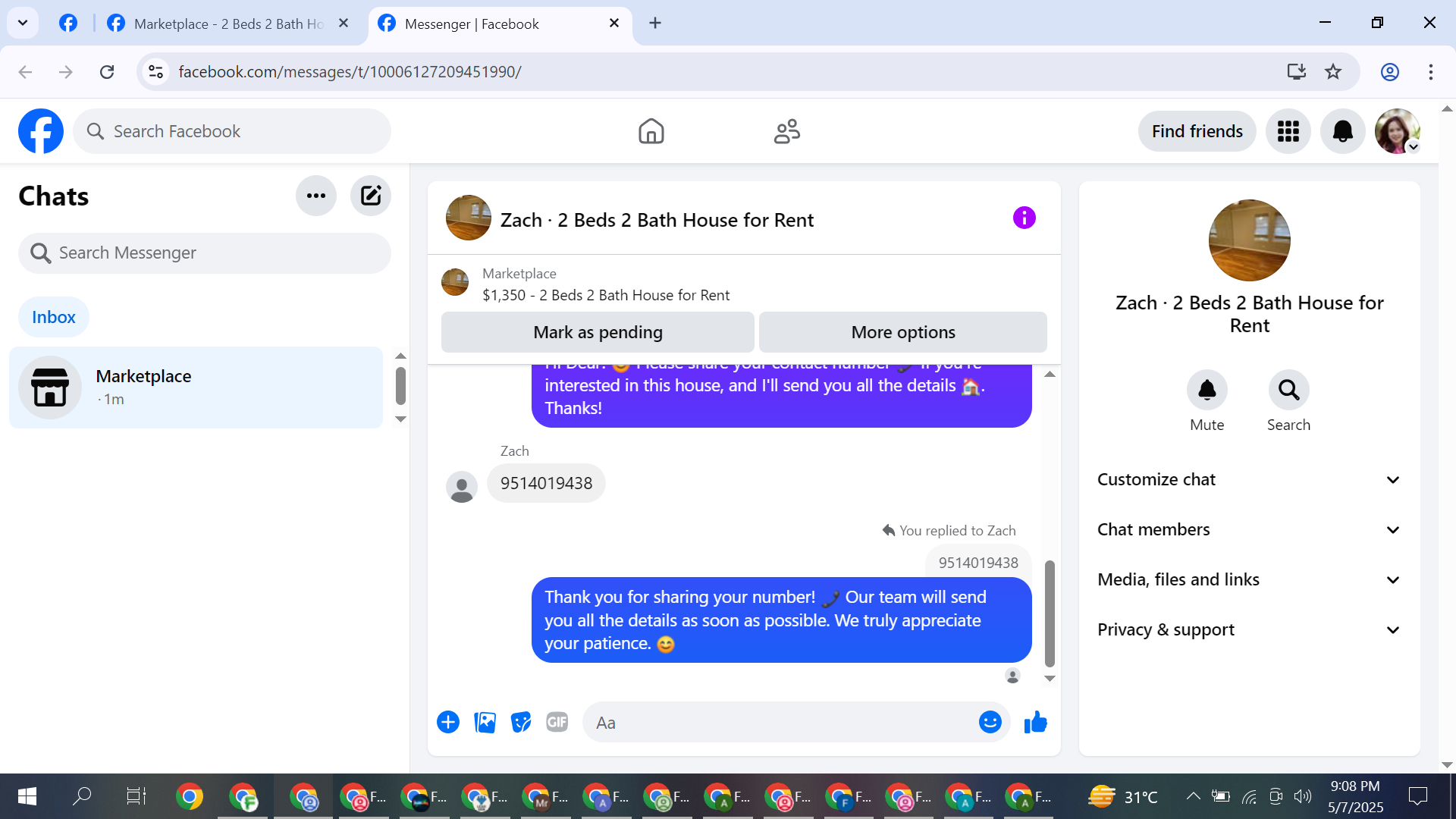The width and height of the screenshot is (1456, 819).
Task: Open the sticker chooser icon
Action: coord(521,723)
